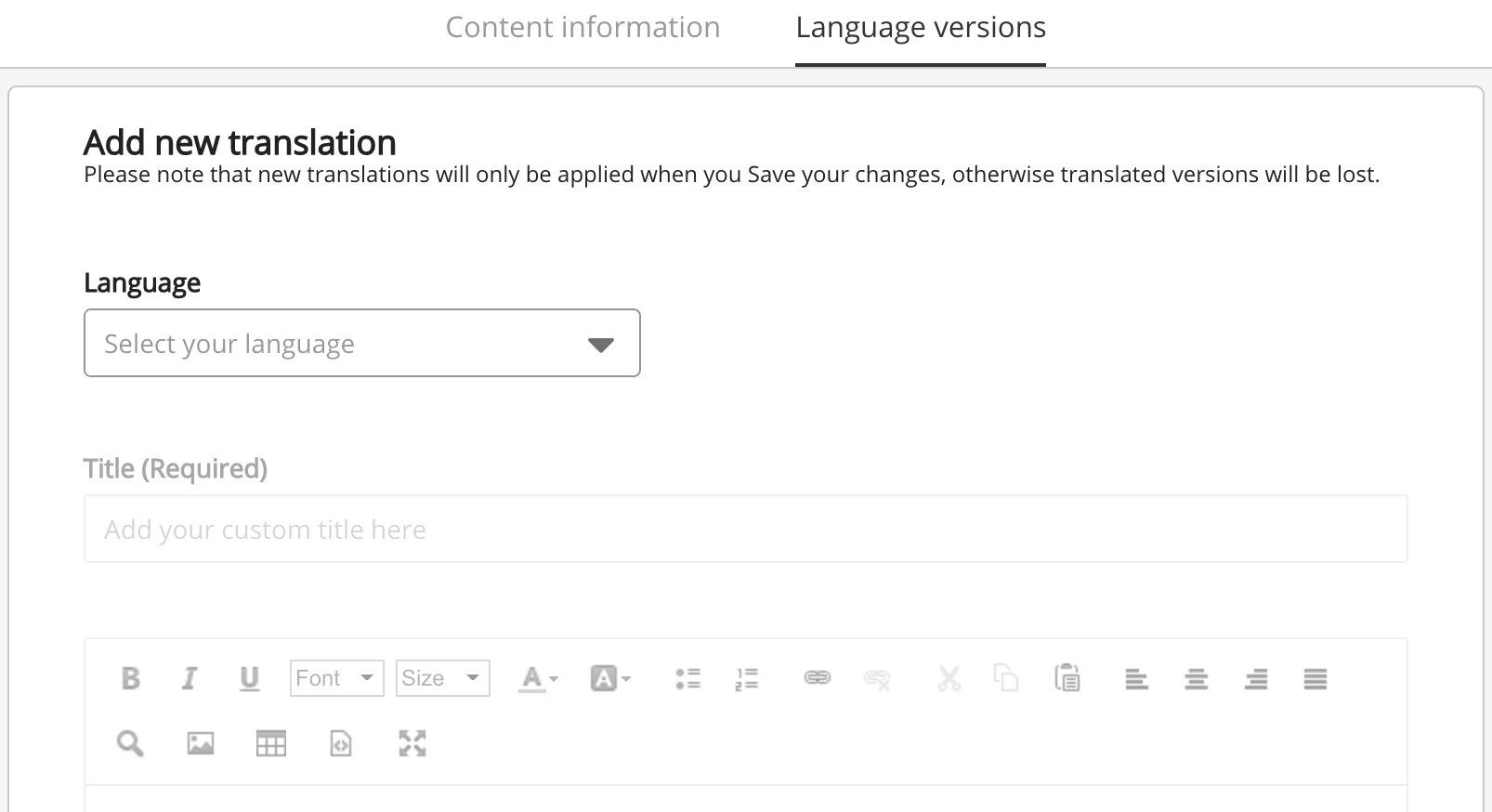Toggle italic formatting in the editor
Image resolution: width=1492 pixels, height=812 pixels.
pyautogui.click(x=190, y=678)
